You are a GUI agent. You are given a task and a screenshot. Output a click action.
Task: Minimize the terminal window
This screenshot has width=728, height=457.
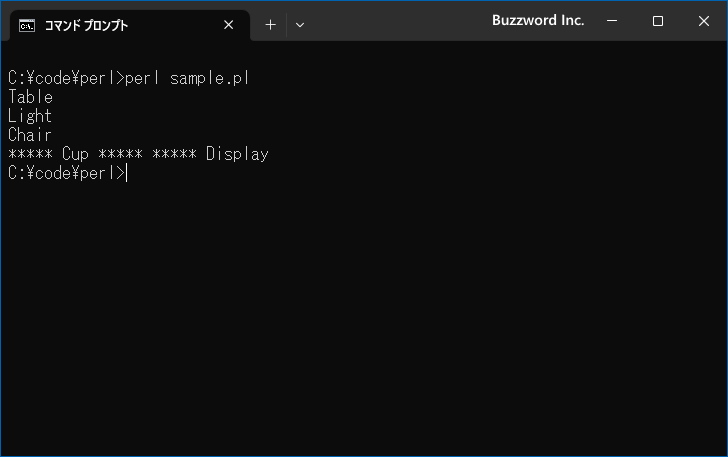pos(612,21)
